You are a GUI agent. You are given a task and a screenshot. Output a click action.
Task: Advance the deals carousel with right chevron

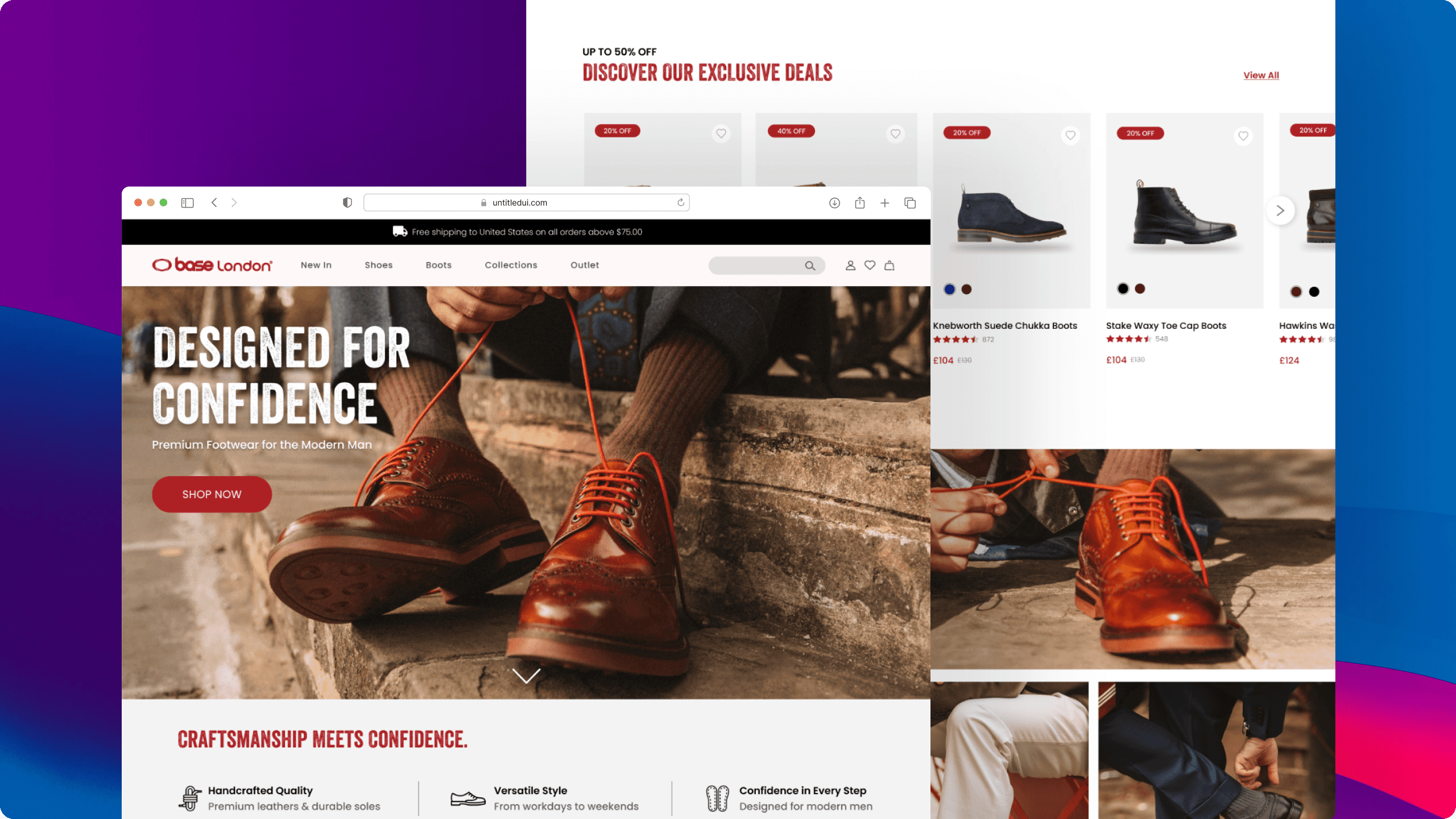click(1280, 210)
